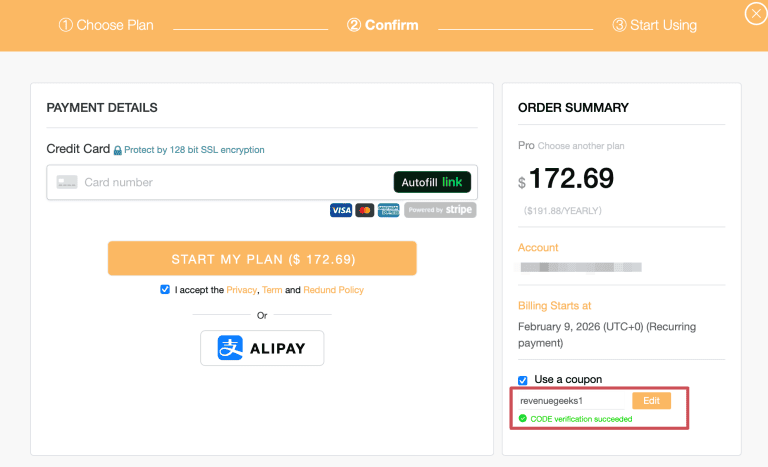Click the Powered by Stripe badge
This screenshot has height=467, width=768.
coord(440,210)
